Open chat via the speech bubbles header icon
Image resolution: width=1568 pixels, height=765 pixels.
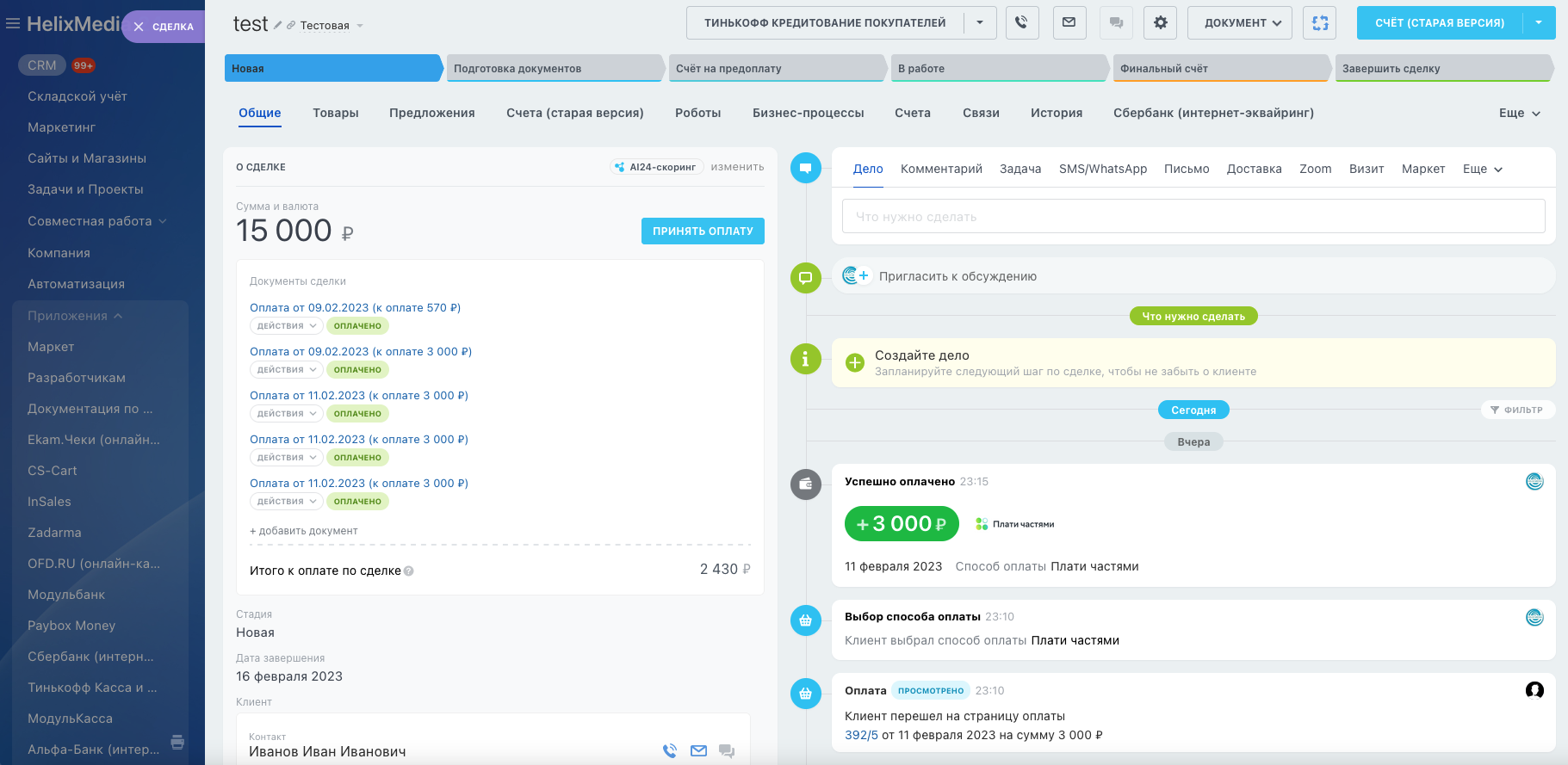tap(1117, 22)
